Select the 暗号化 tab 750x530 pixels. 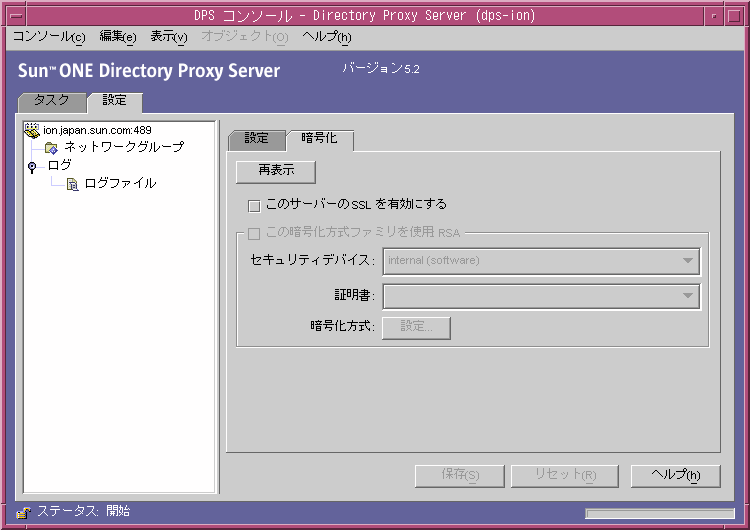click(x=320, y=139)
